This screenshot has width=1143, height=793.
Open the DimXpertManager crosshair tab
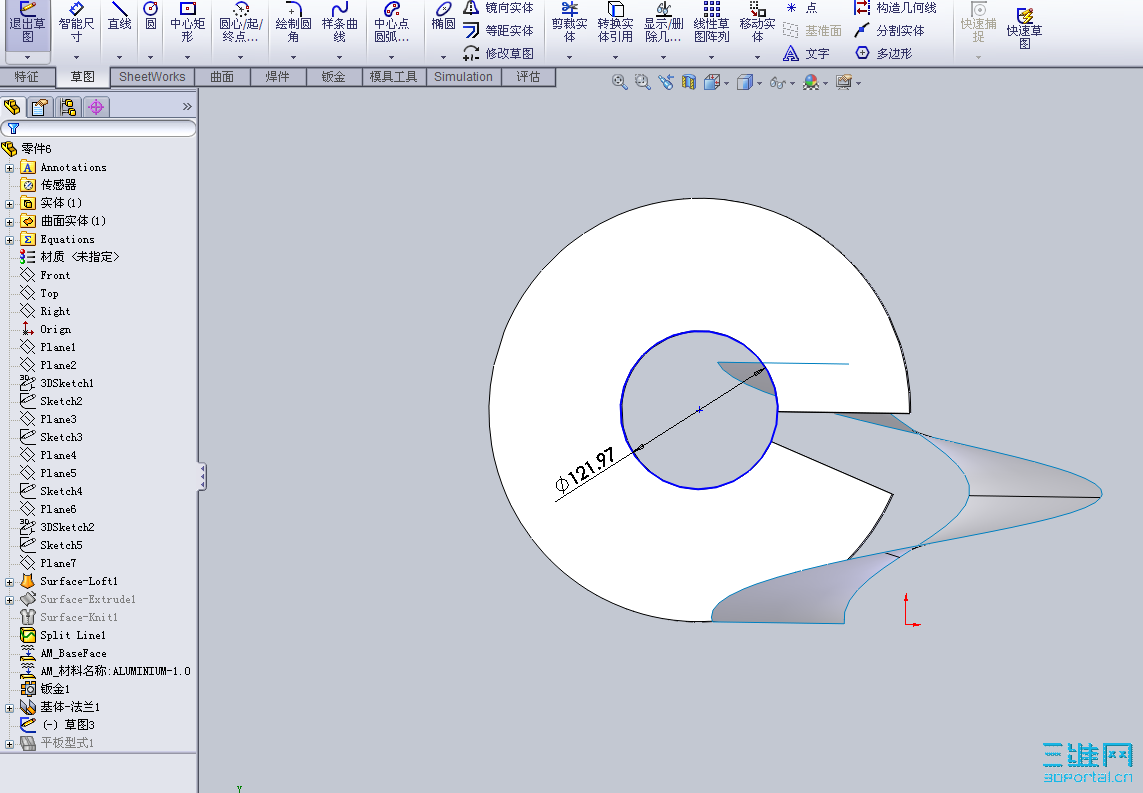coord(96,107)
